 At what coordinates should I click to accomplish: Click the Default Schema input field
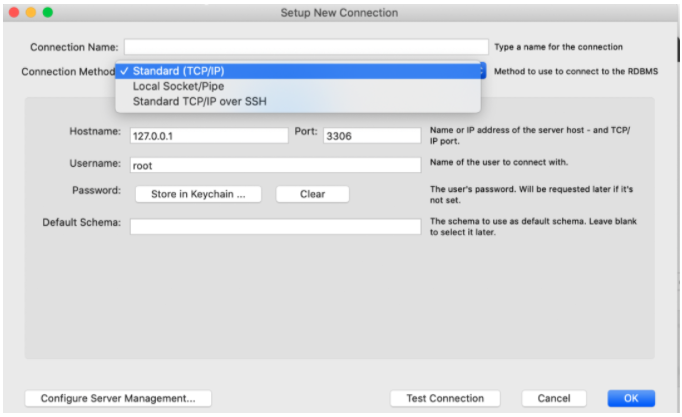coord(274,226)
